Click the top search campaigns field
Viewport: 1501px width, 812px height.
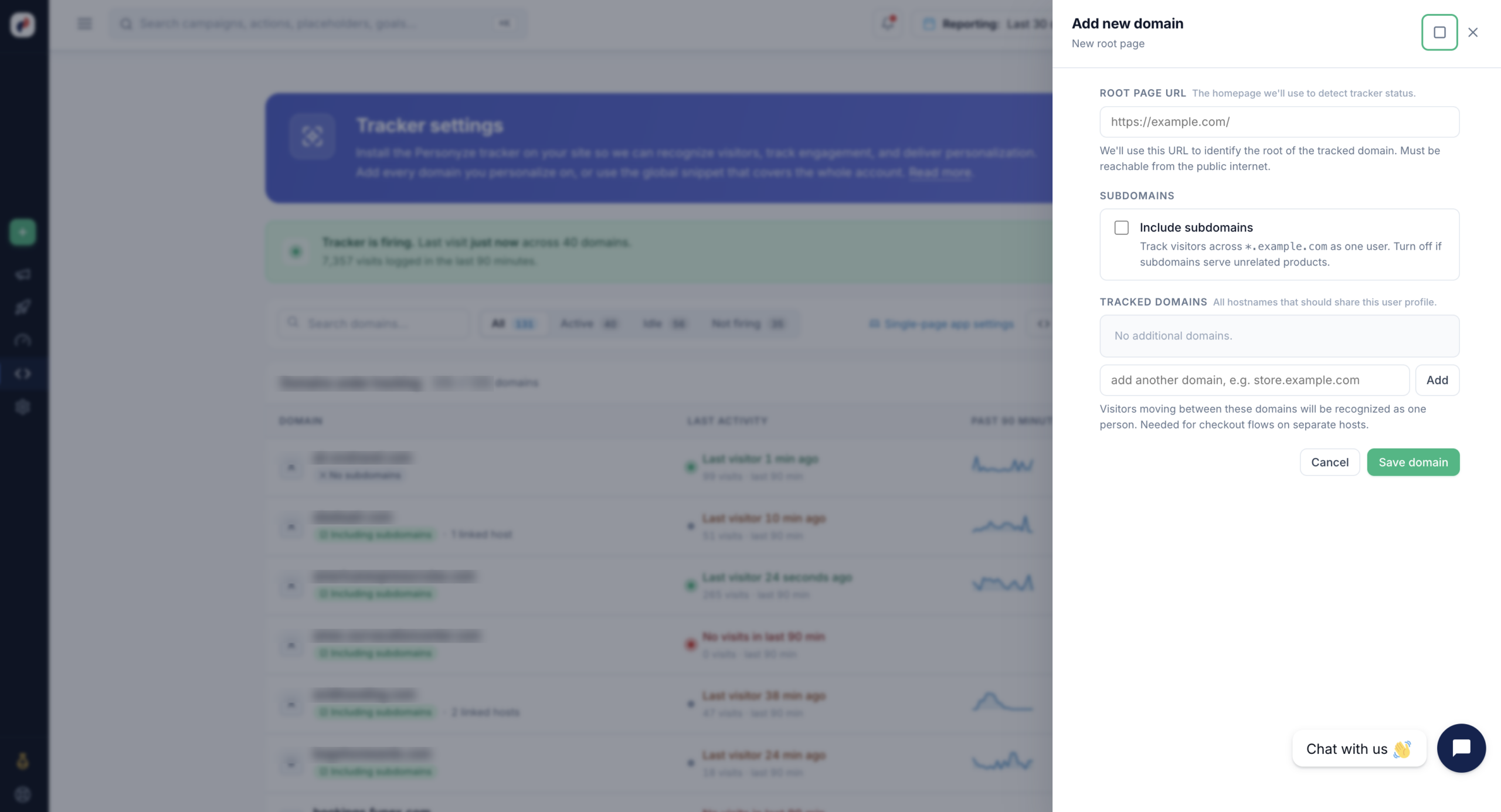pyautogui.click(x=317, y=23)
